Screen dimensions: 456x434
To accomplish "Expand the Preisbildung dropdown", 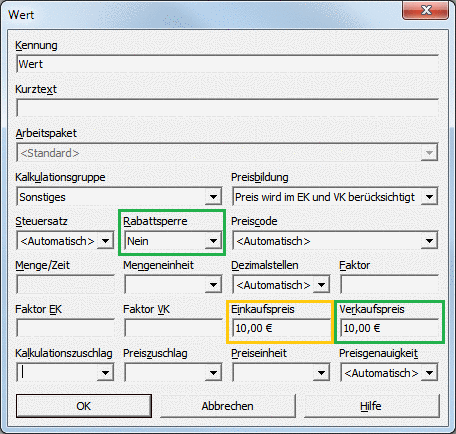I will point(335,197).
